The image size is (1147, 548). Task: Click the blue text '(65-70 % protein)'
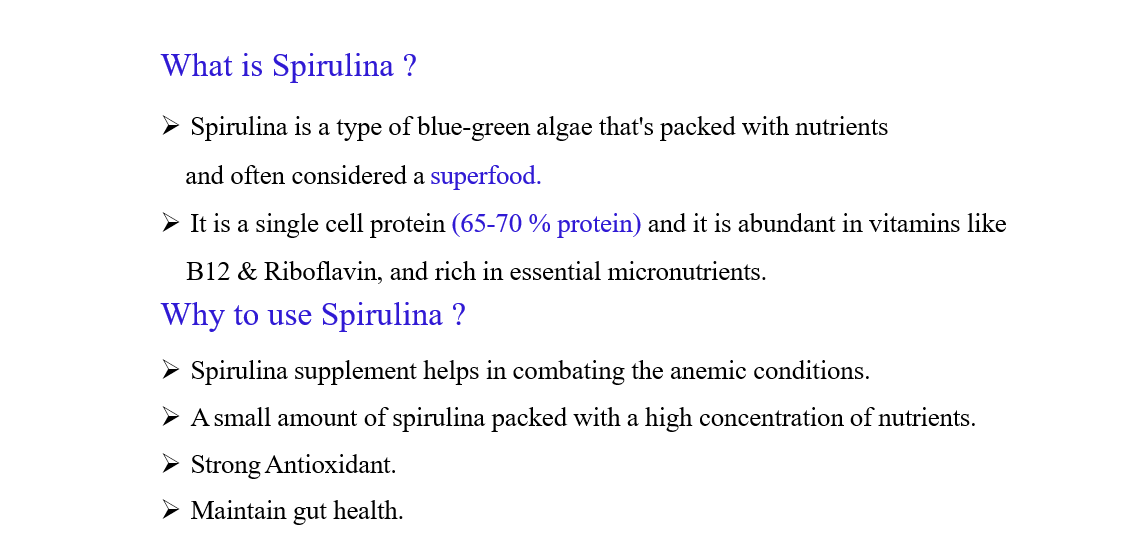coord(546,224)
